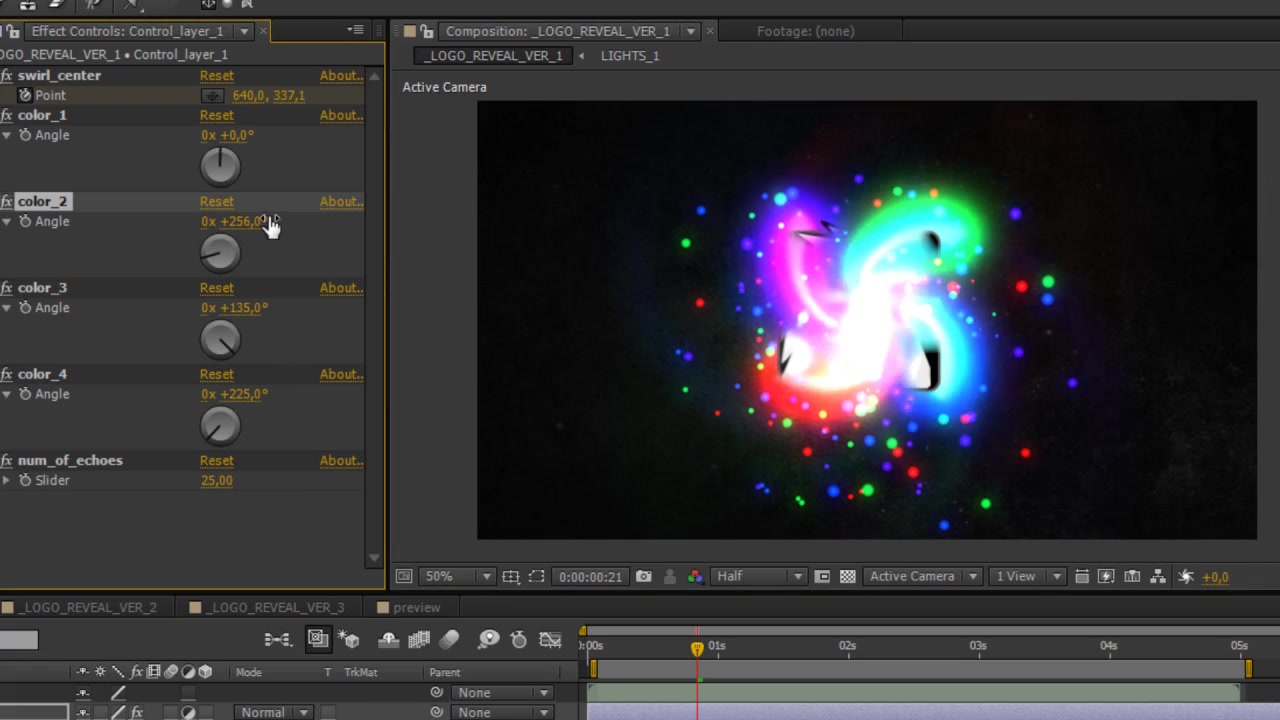This screenshot has height=720, width=1280.
Task: Click the color_4 angle dial
Action: (x=220, y=426)
